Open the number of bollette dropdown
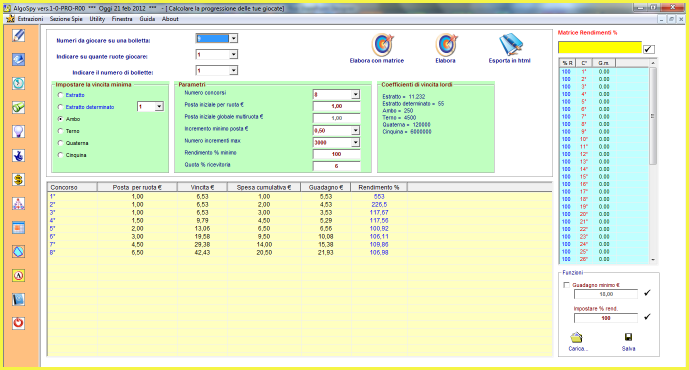Viewport: 689px width, 370px height. [233, 70]
